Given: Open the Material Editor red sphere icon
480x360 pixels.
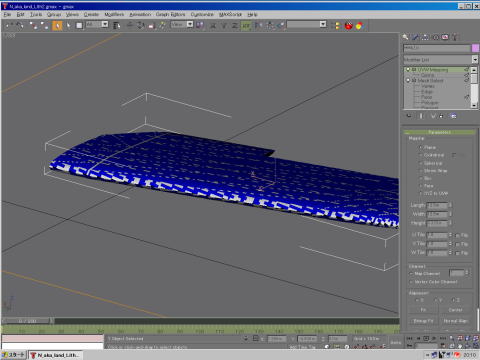Looking at the screenshot, I should coord(348,25).
